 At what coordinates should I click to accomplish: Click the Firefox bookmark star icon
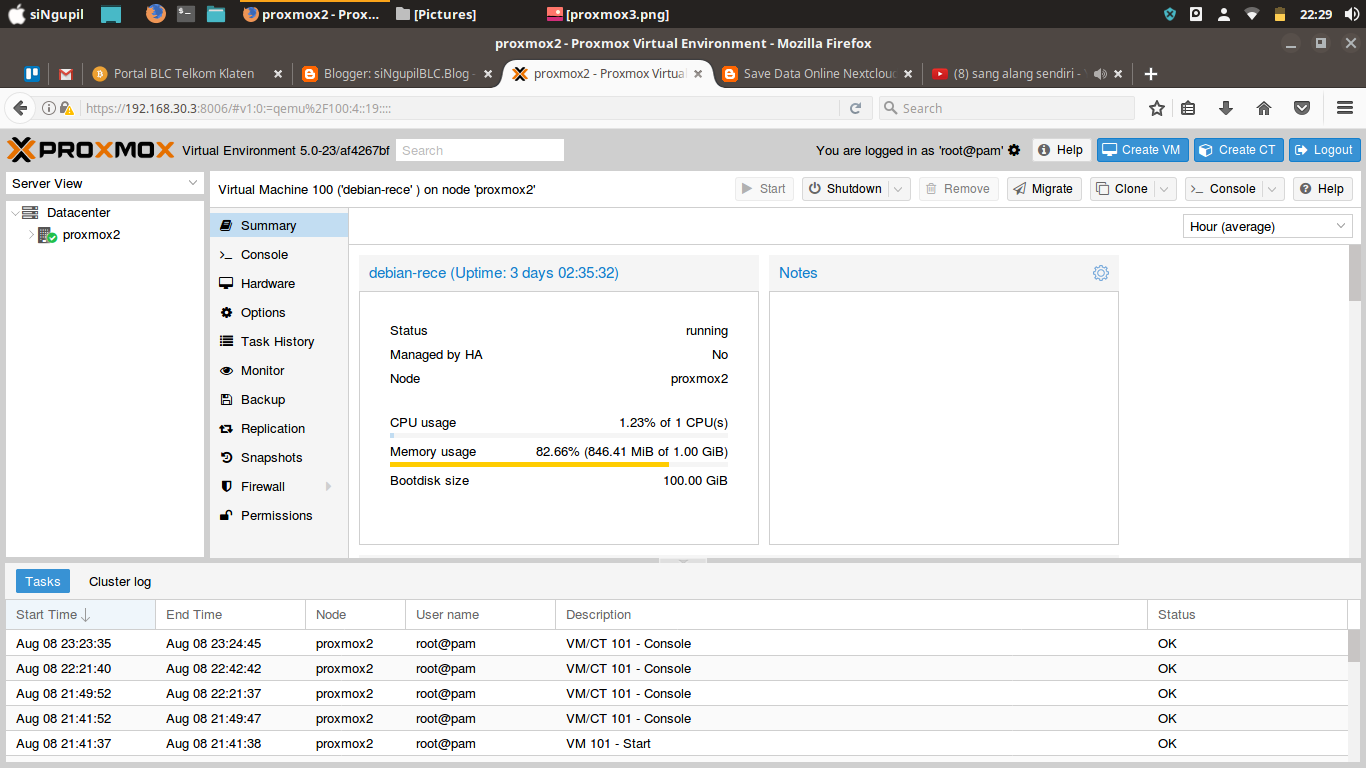1157,108
